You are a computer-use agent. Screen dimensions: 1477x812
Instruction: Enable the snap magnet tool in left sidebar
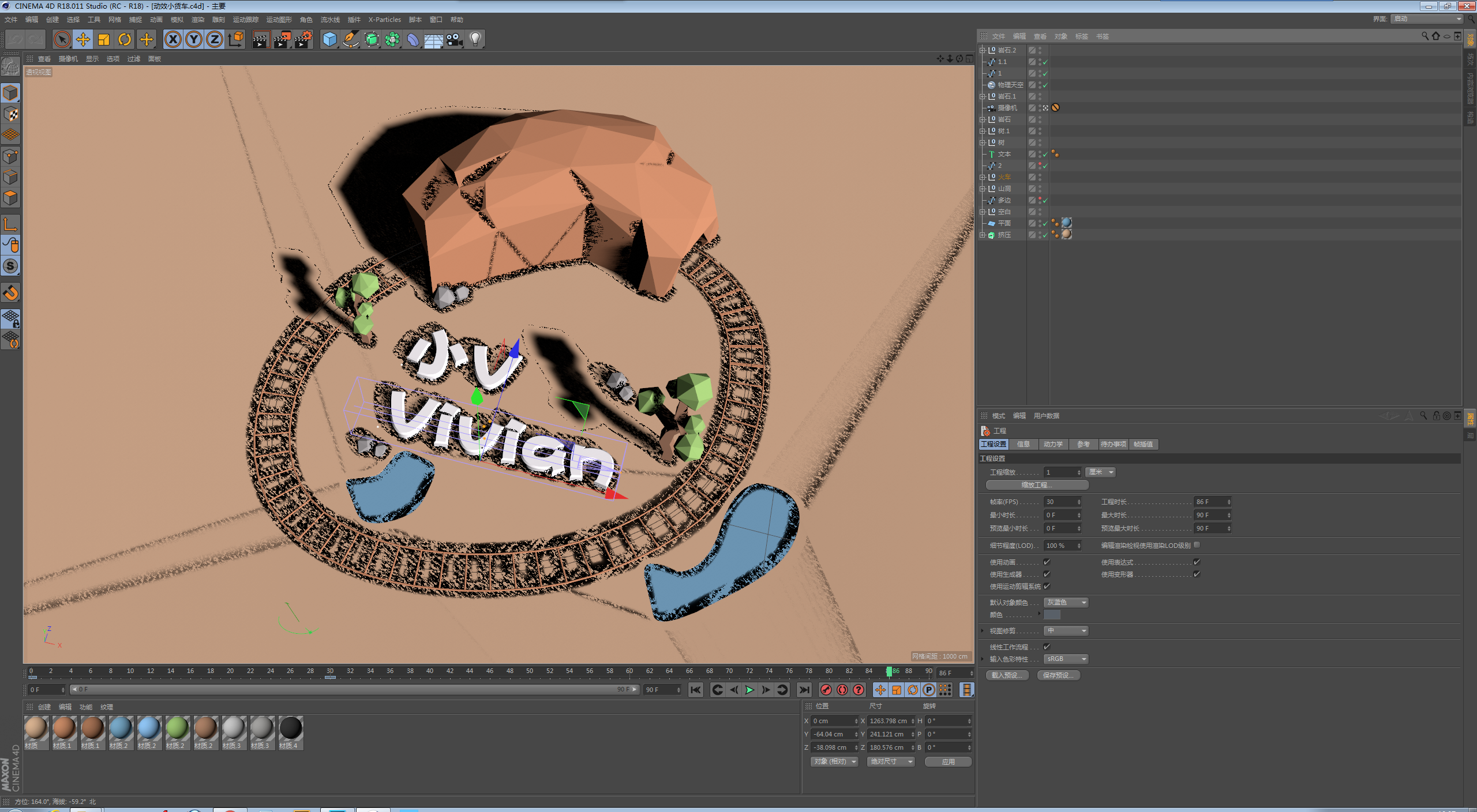point(11,293)
